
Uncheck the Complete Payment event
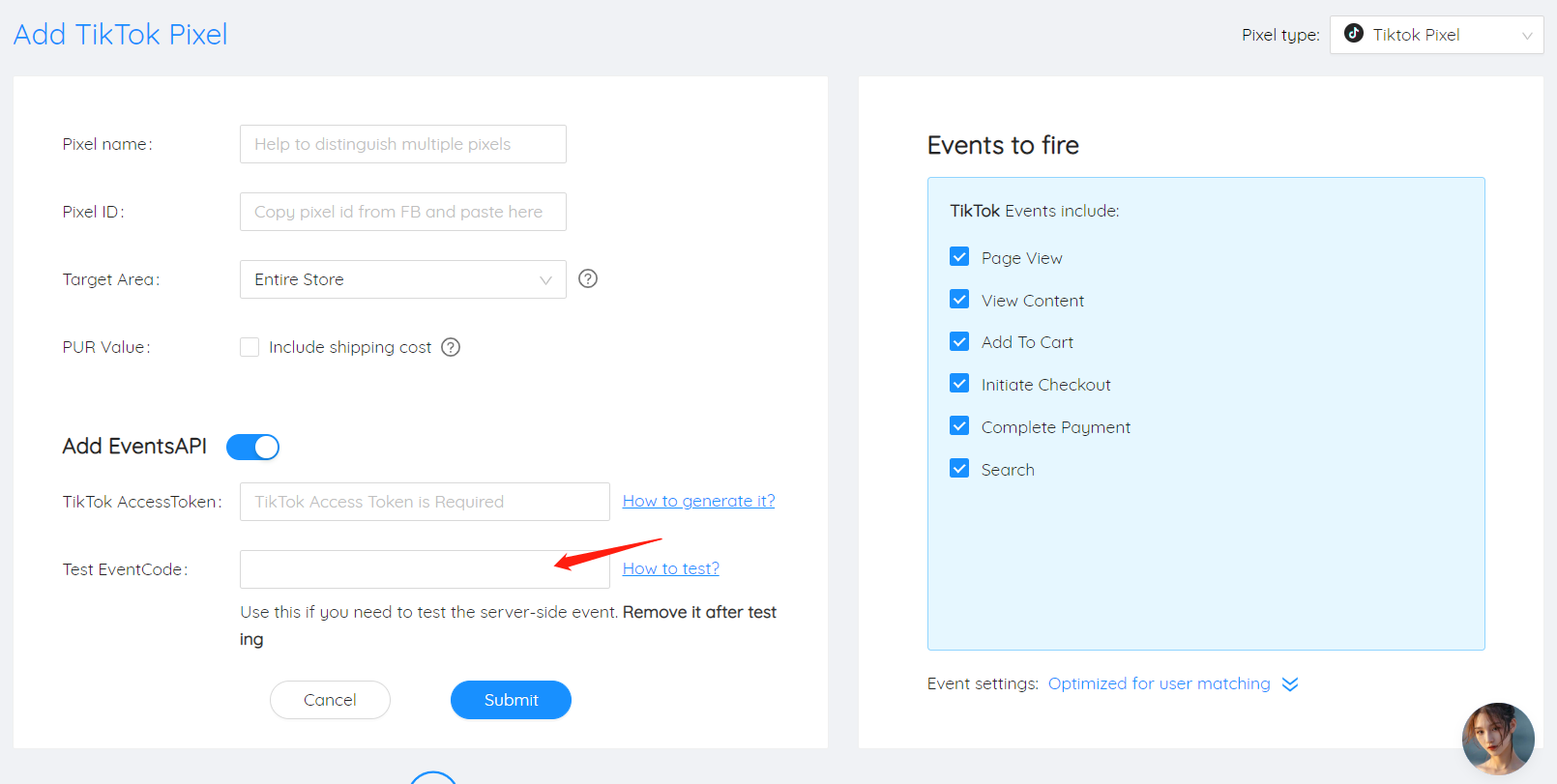(959, 426)
